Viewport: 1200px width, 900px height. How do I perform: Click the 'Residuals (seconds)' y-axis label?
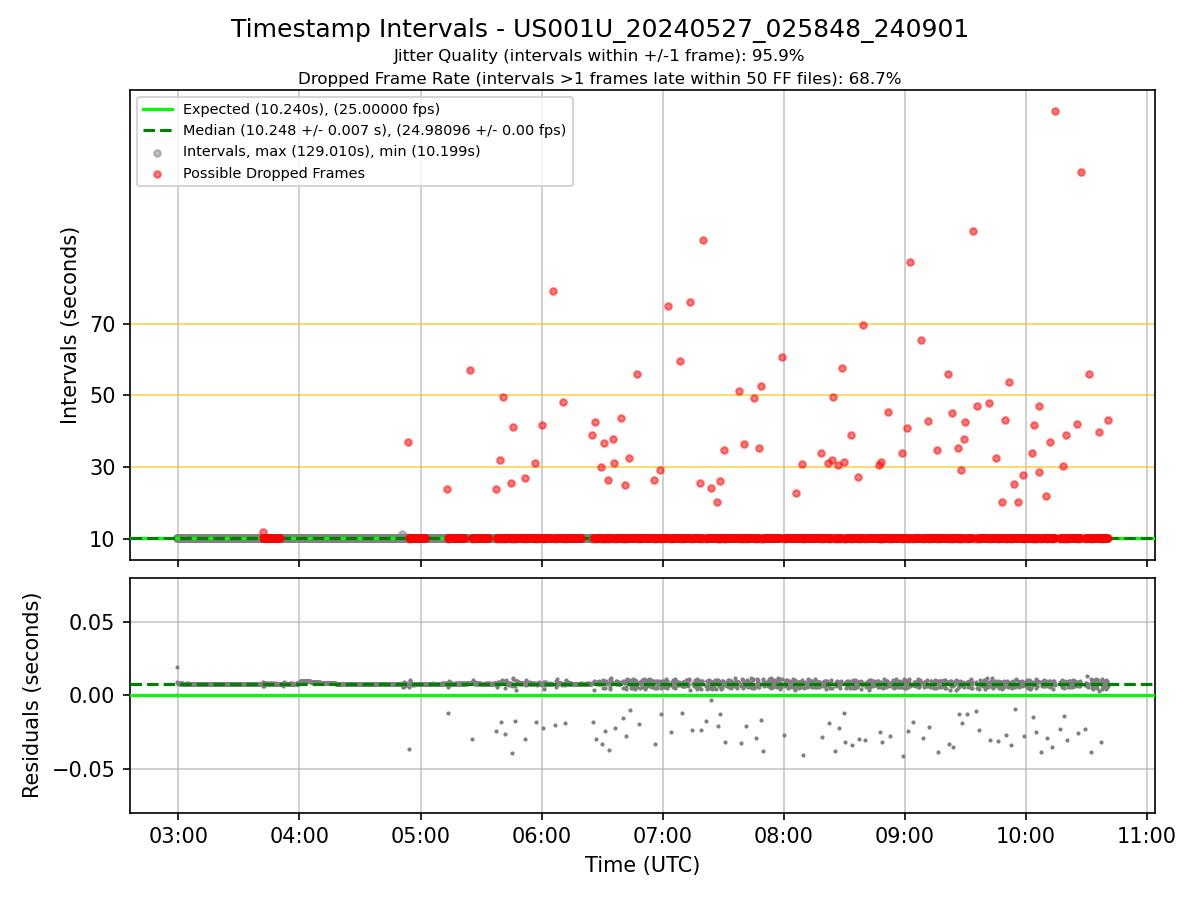pos(32,695)
